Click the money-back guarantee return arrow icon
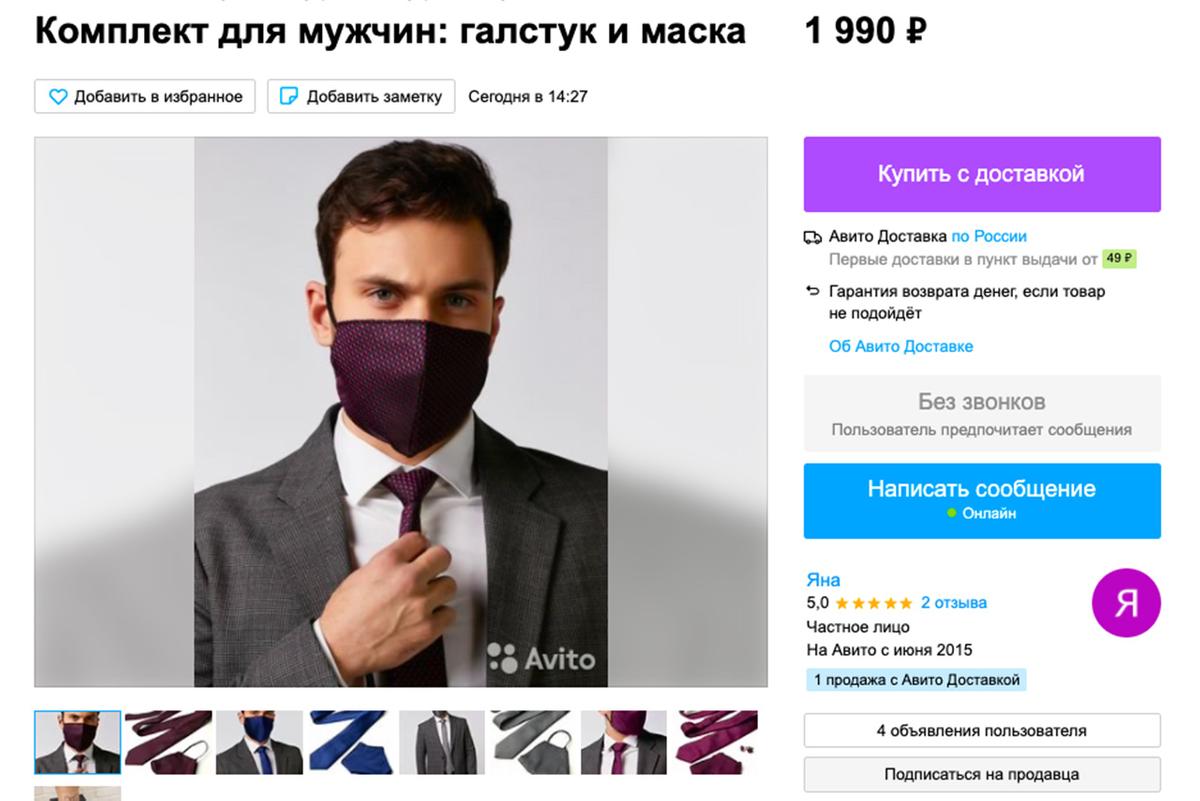 (x=813, y=292)
